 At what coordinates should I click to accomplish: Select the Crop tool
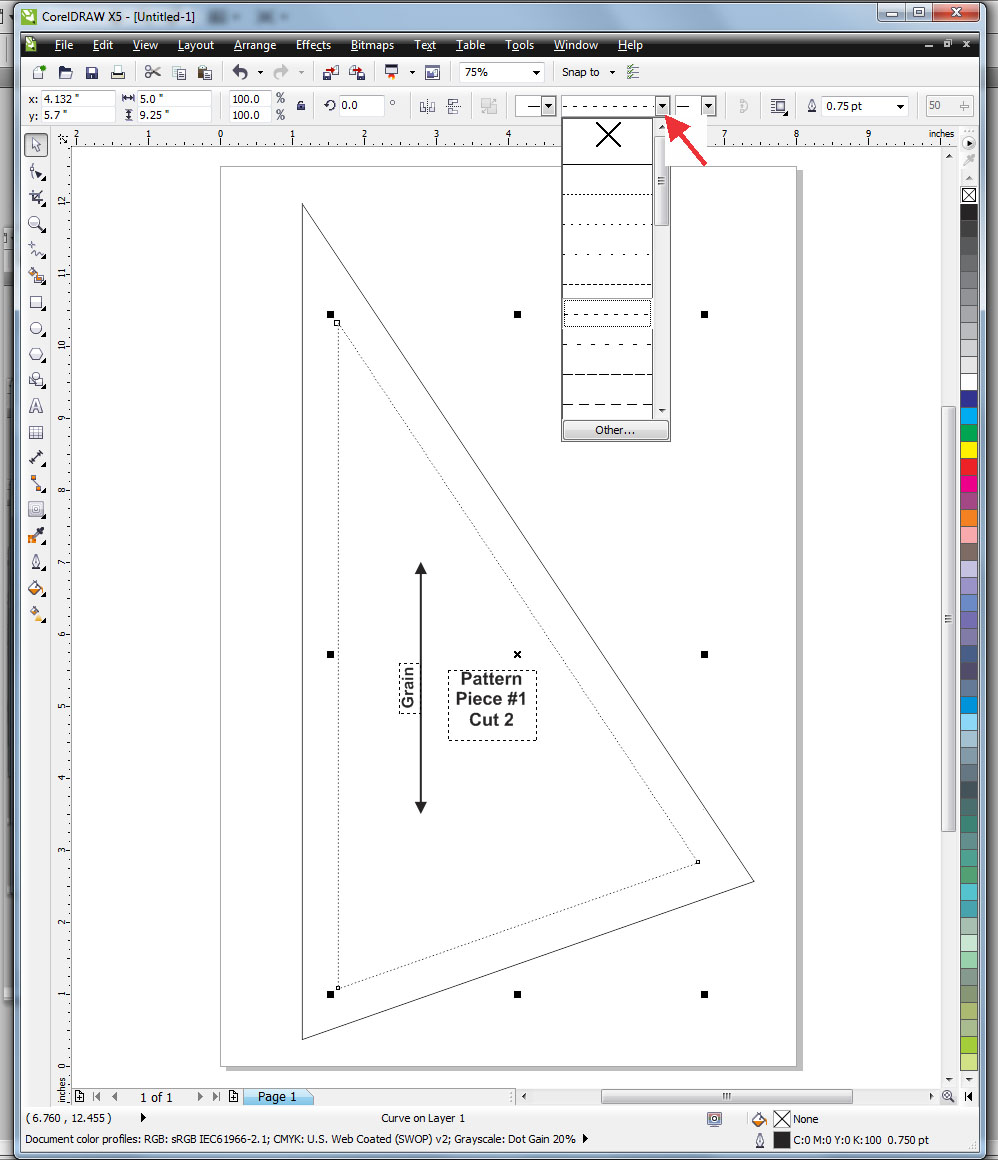pos(36,197)
